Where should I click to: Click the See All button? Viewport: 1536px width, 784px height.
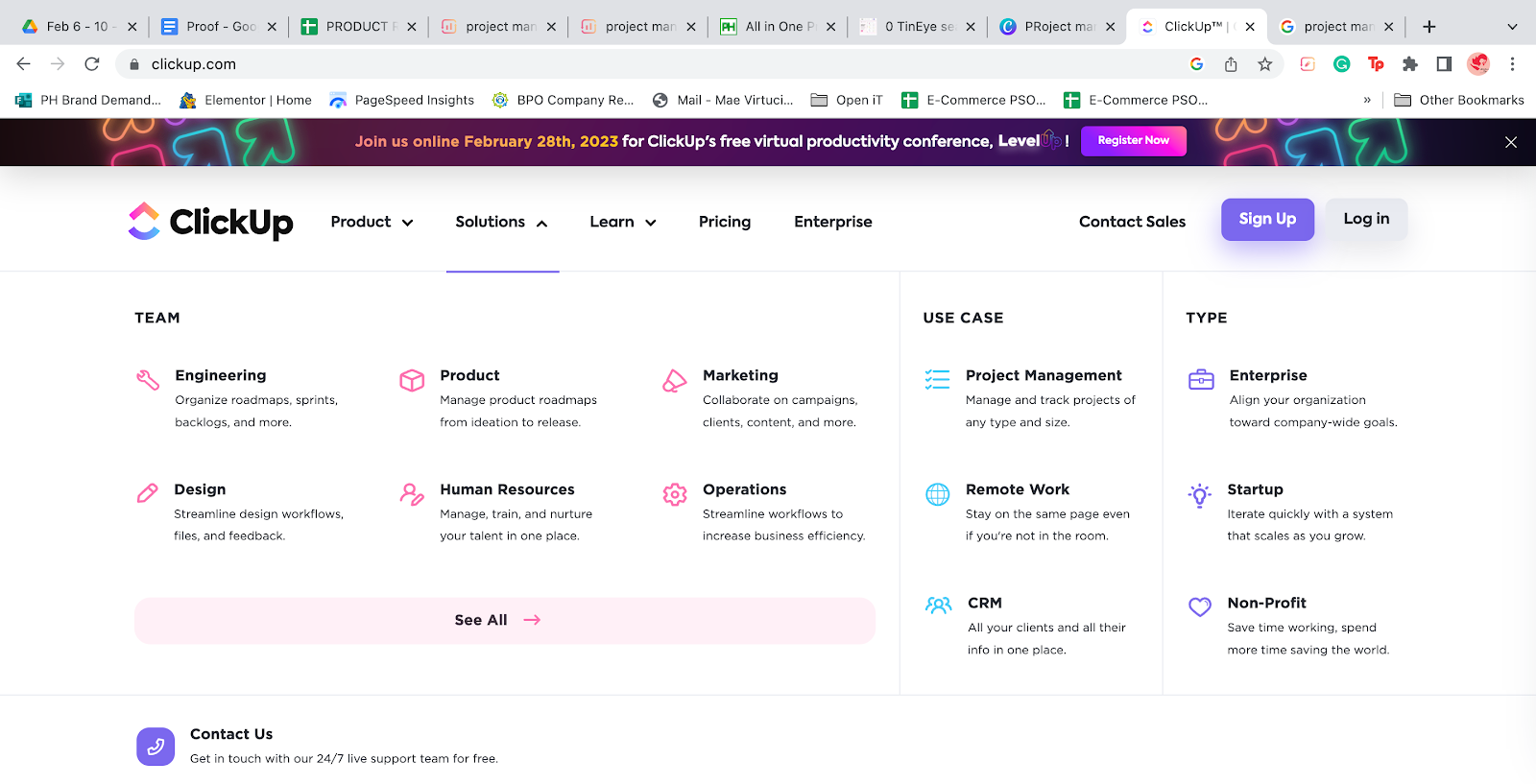click(x=505, y=620)
